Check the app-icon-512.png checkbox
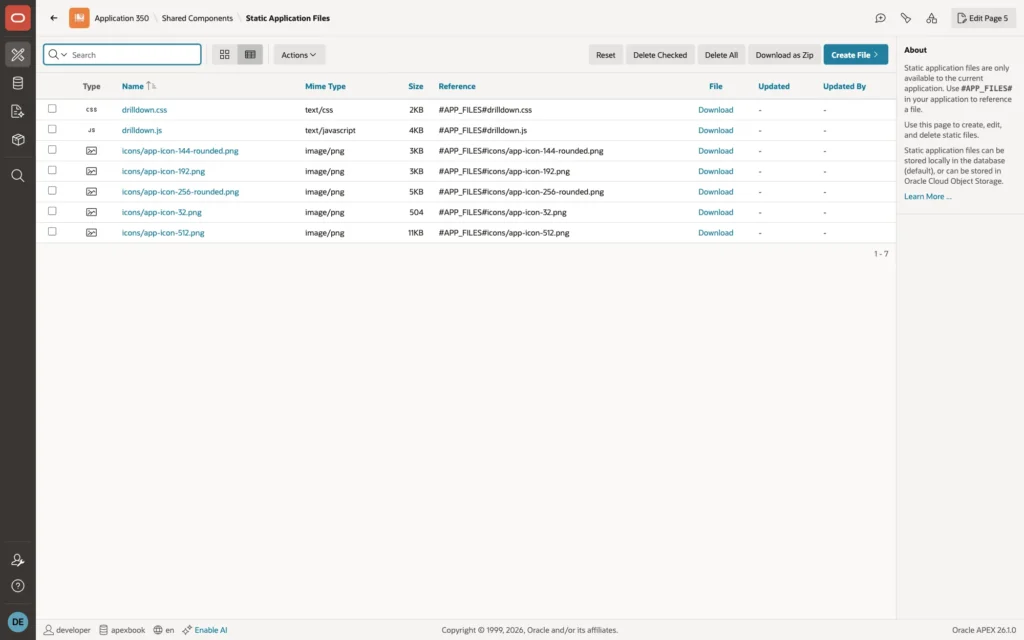Viewport: 1024px width, 640px height. pyautogui.click(x=52, y=231)
